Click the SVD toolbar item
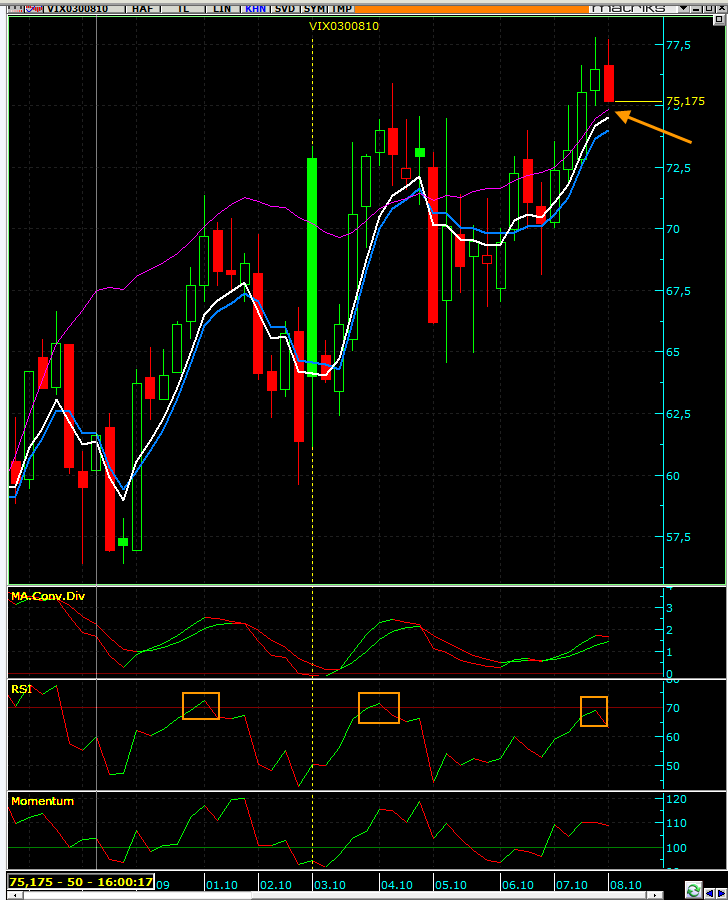Image resolution: width=728 pixels, height=900 pixels. [285, 8]
